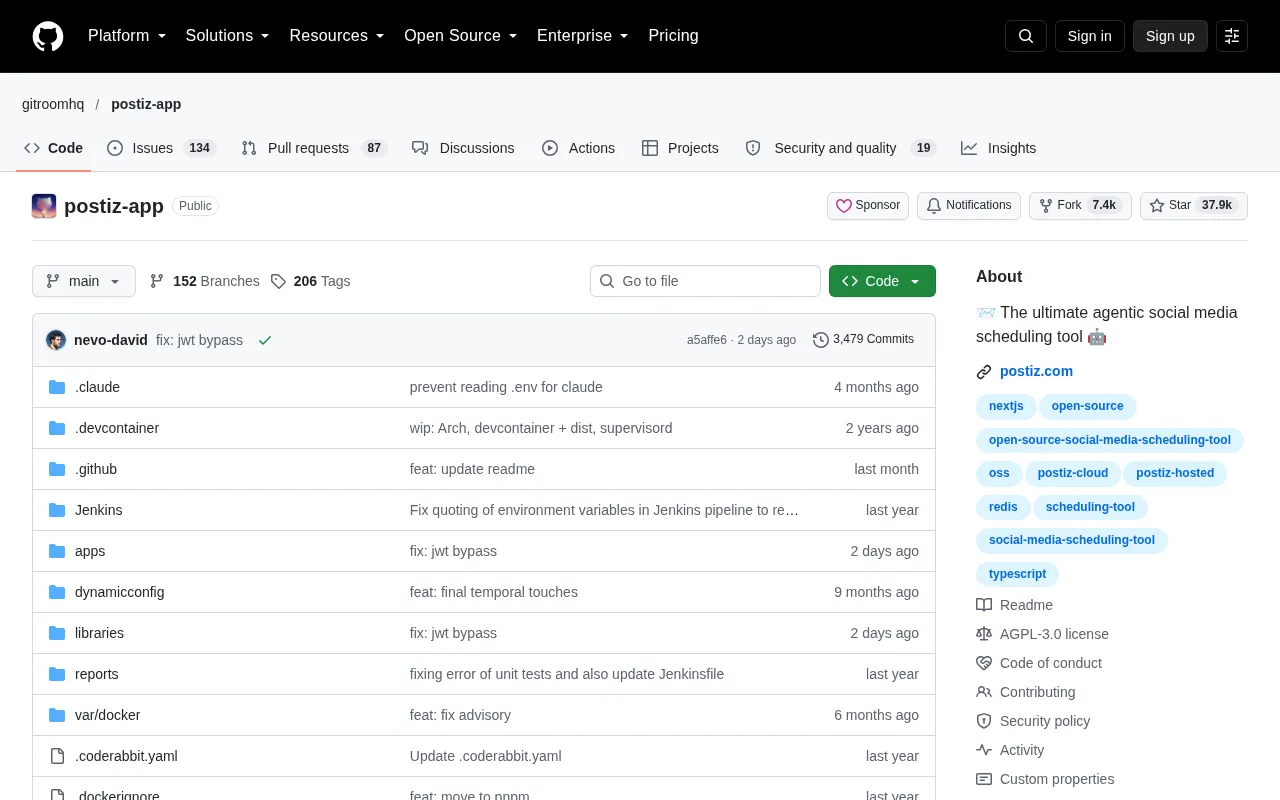Switch to the Discussions tab
The width and height of the screenshot is (1280, 800).
pyautogui.click(x=463, y=148)
